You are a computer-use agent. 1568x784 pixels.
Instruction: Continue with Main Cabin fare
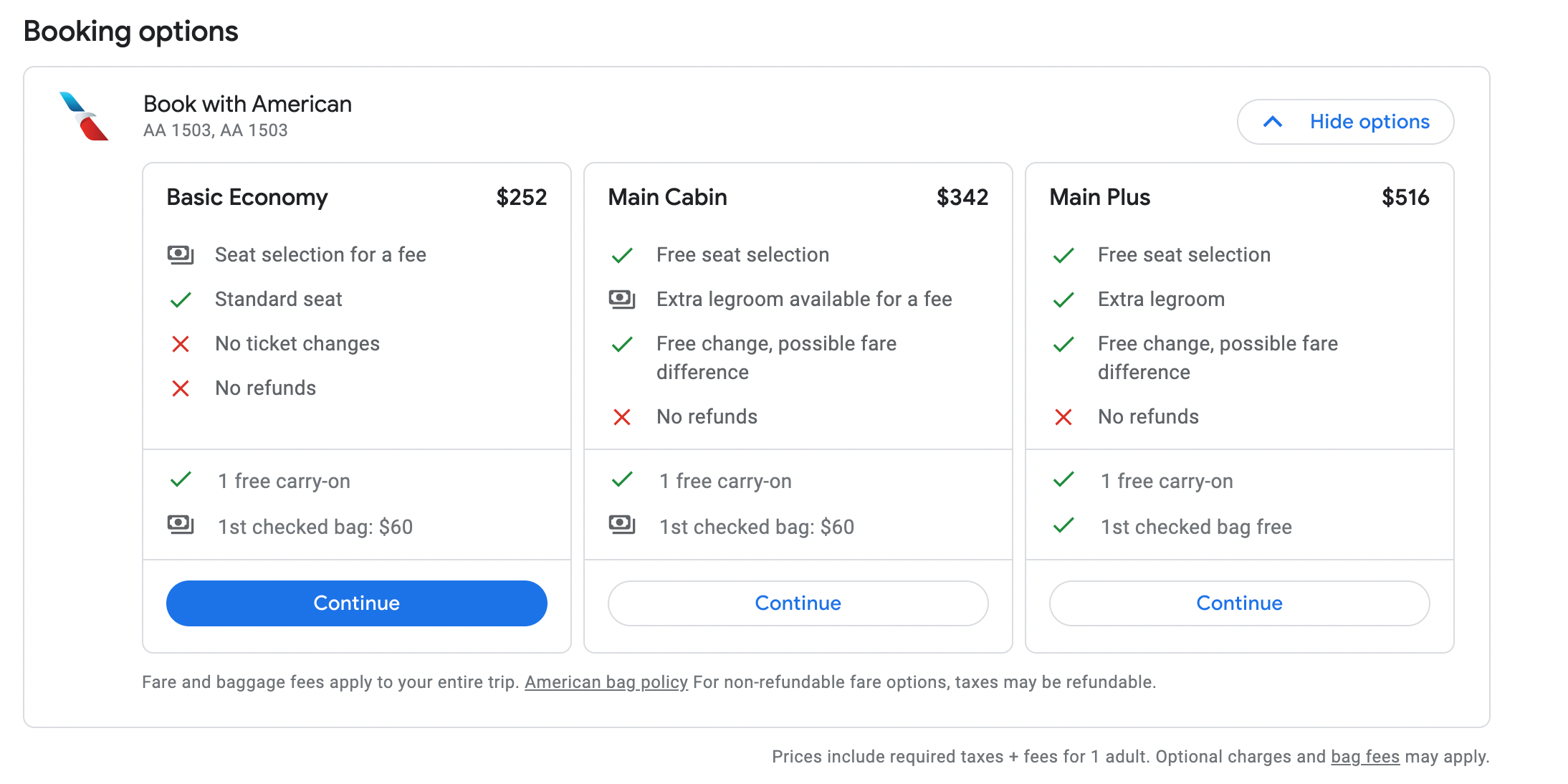tap(798, 603)
